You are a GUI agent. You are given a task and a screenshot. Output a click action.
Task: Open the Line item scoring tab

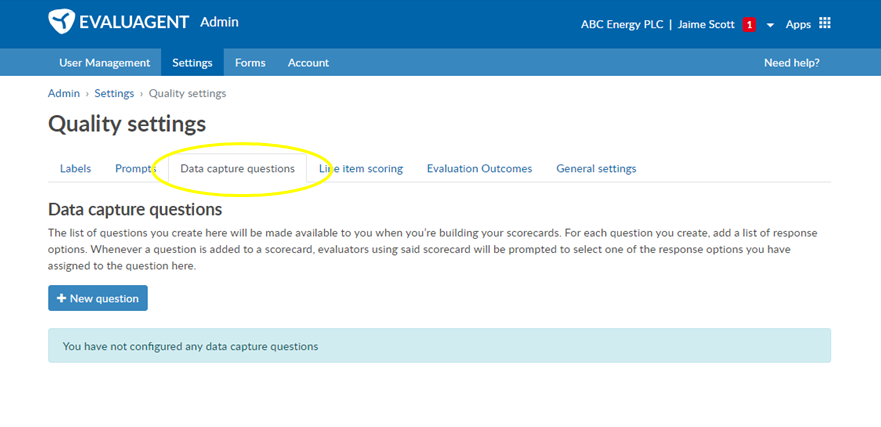coord(361,169)
